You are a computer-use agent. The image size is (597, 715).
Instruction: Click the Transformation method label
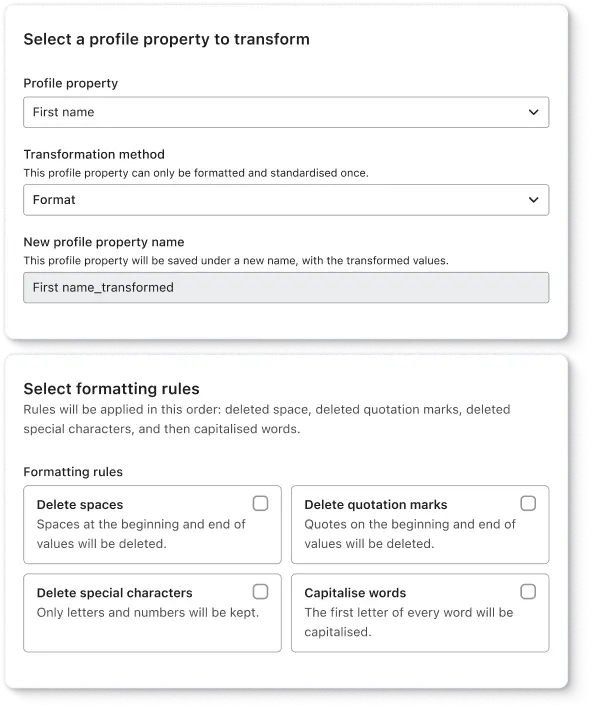coord(94,155)
